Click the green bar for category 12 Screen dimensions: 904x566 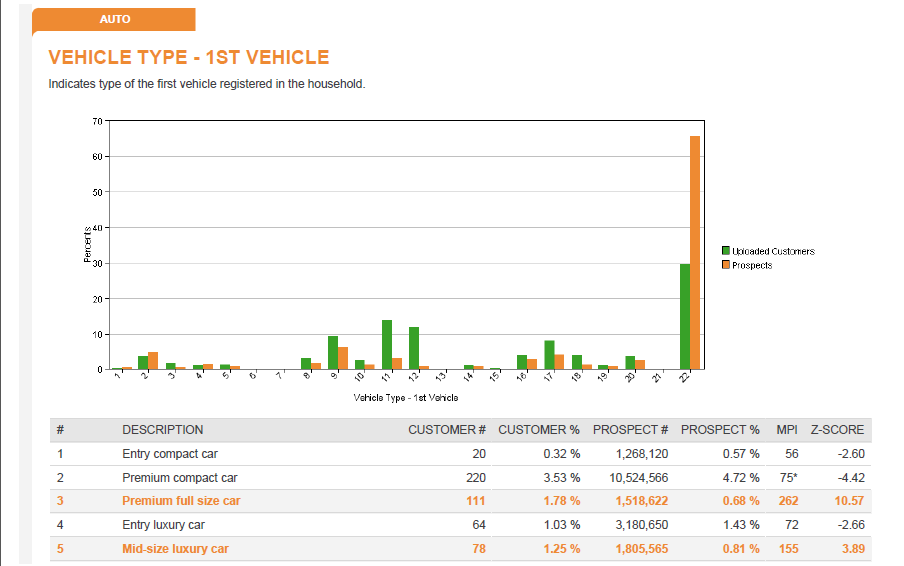tap(414, 348)
